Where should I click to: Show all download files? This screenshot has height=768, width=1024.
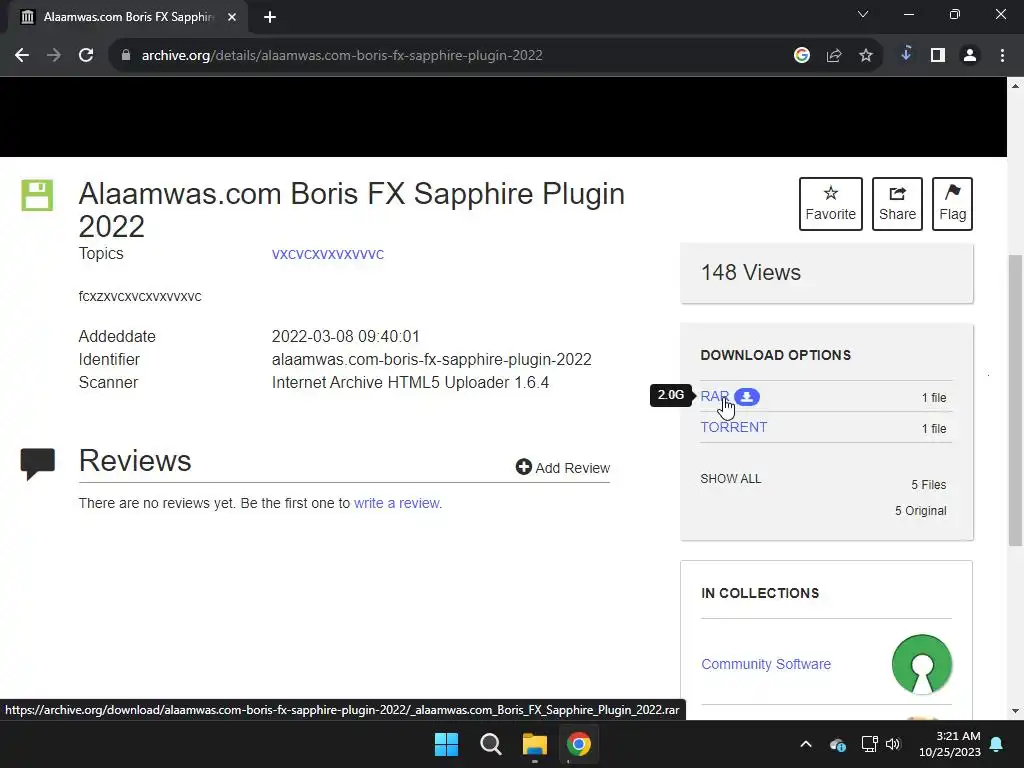coord(731,479)
